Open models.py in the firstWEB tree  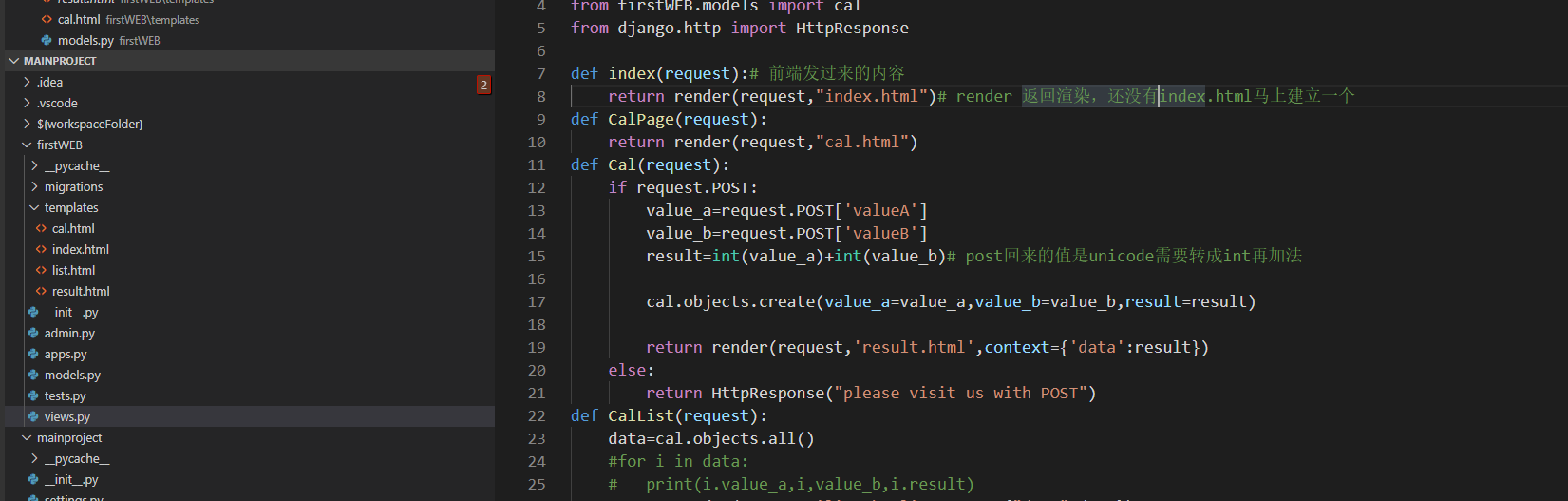click(x=249, y=376)
